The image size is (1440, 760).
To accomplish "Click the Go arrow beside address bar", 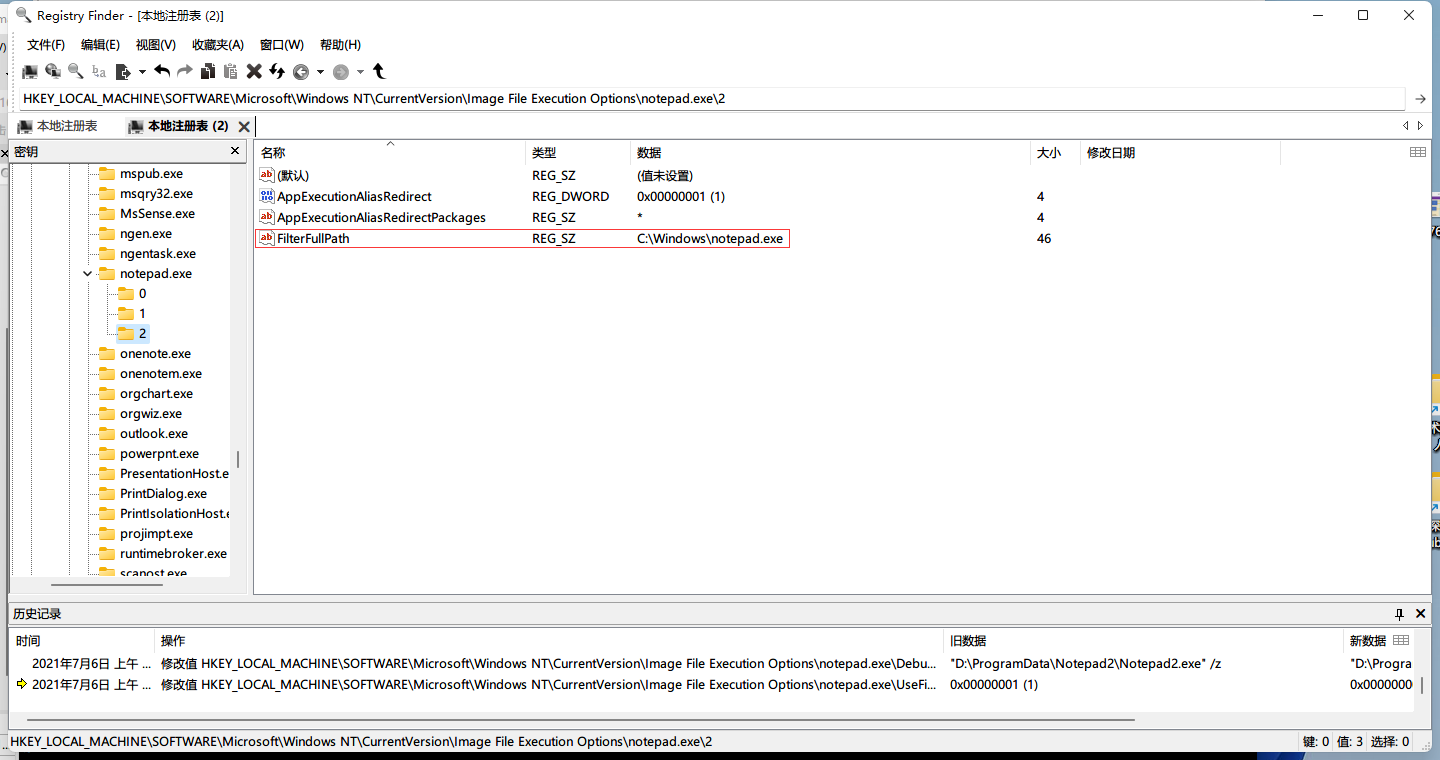I will pyautogui.click(x=1420, y=99).
